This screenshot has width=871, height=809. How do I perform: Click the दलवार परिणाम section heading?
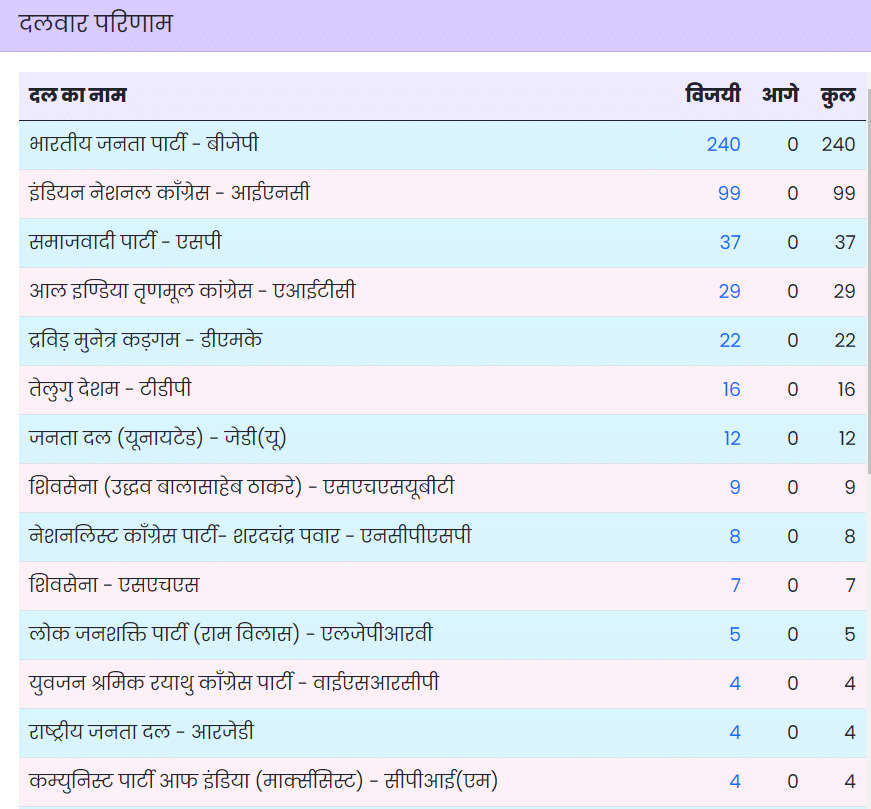tap(96, 24)
